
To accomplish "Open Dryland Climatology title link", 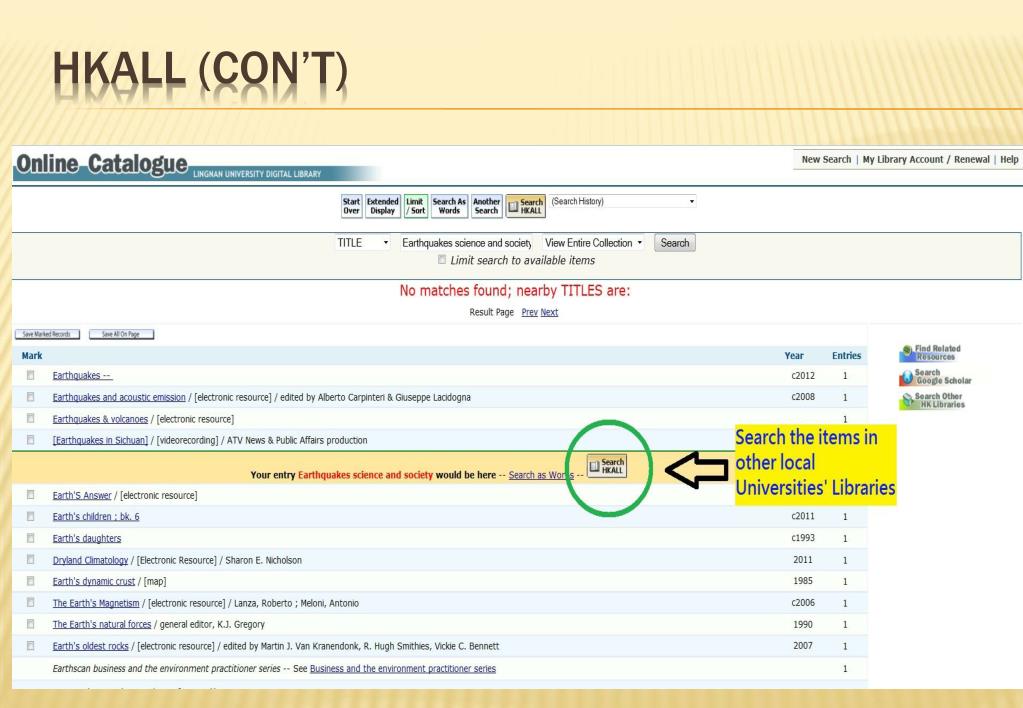I will 90,560.
